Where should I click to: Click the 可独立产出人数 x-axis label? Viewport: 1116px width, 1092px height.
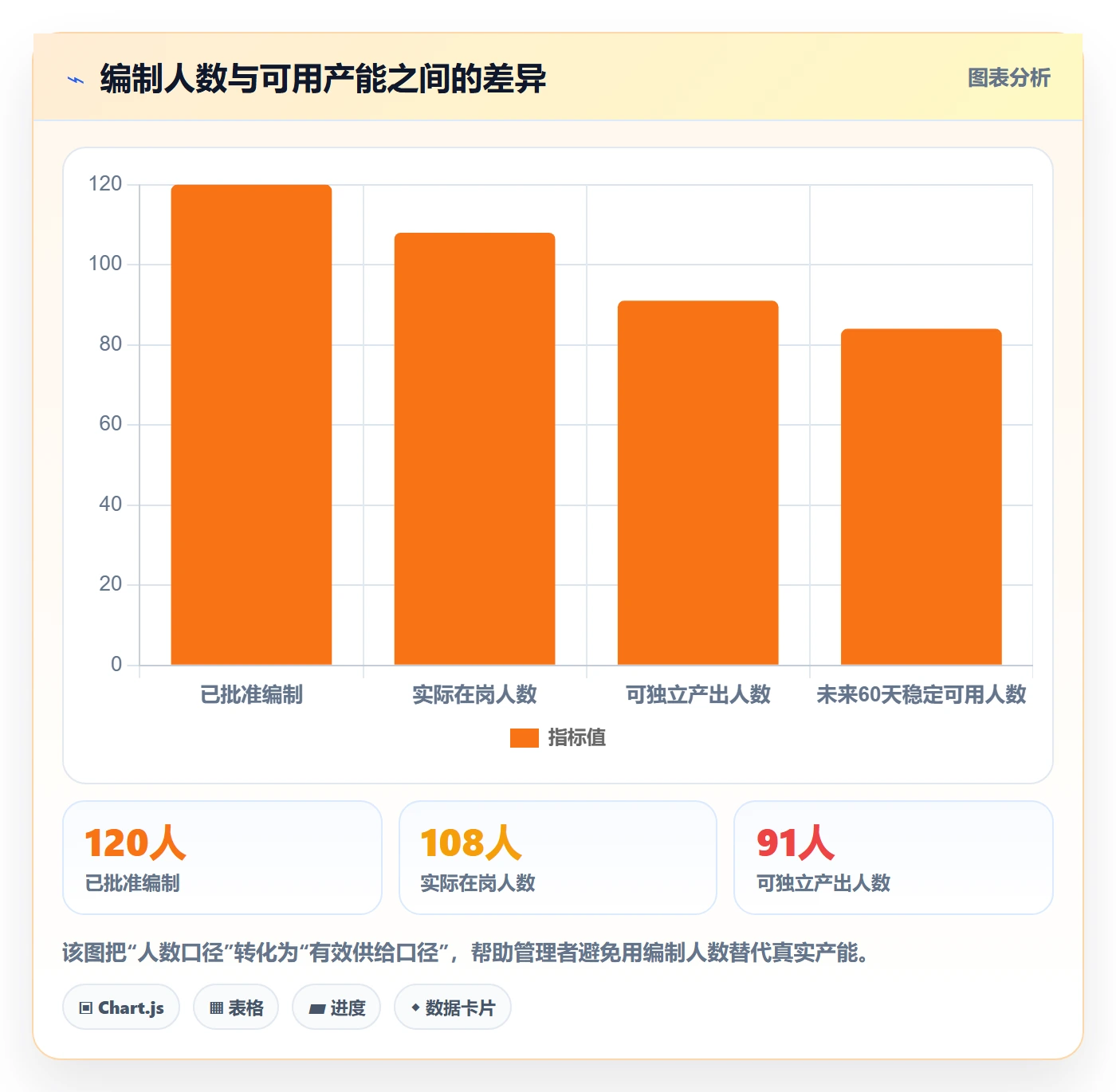[697, 695]
